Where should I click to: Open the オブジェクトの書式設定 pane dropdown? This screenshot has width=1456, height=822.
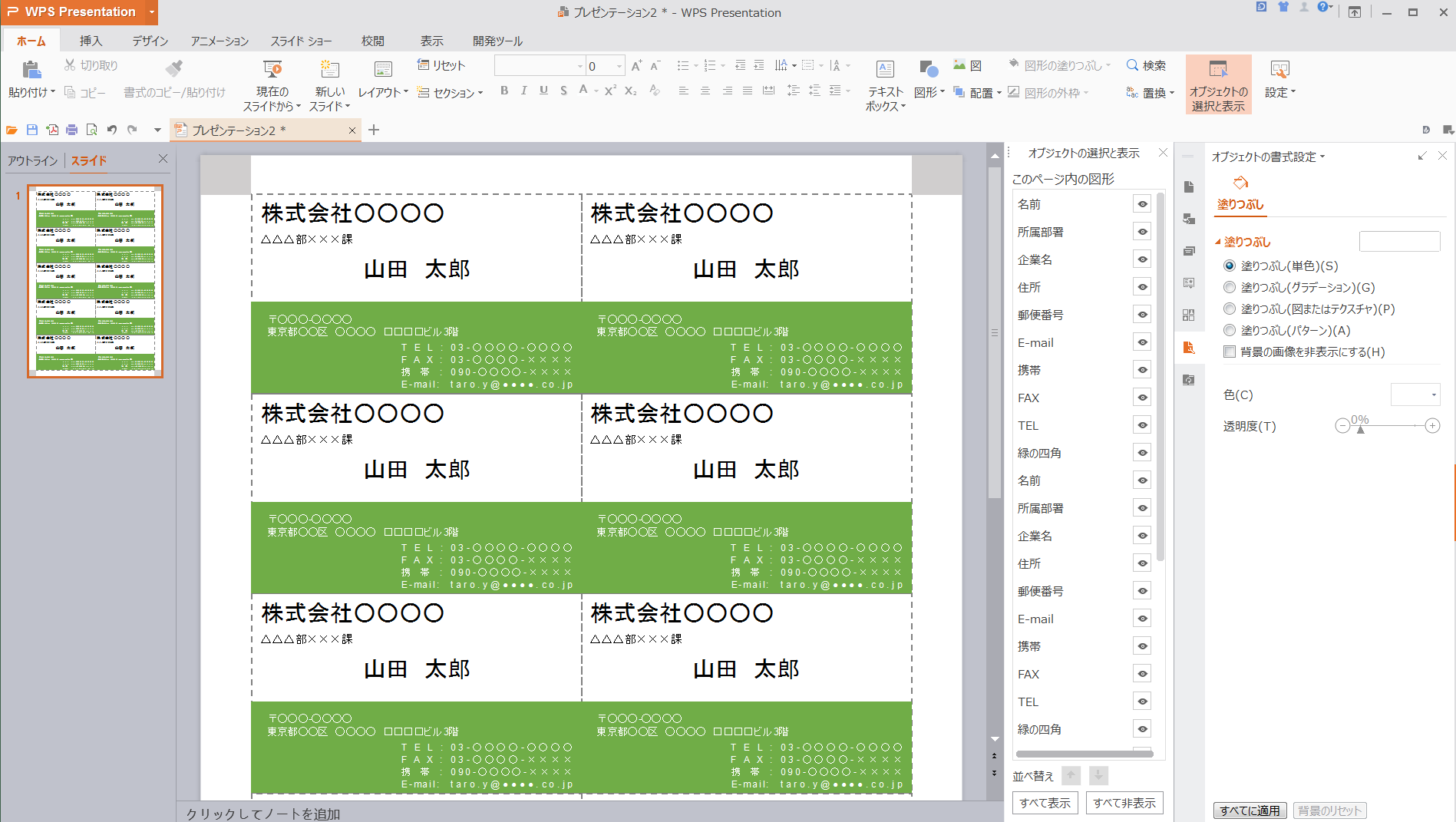(x=1322, y=157)
